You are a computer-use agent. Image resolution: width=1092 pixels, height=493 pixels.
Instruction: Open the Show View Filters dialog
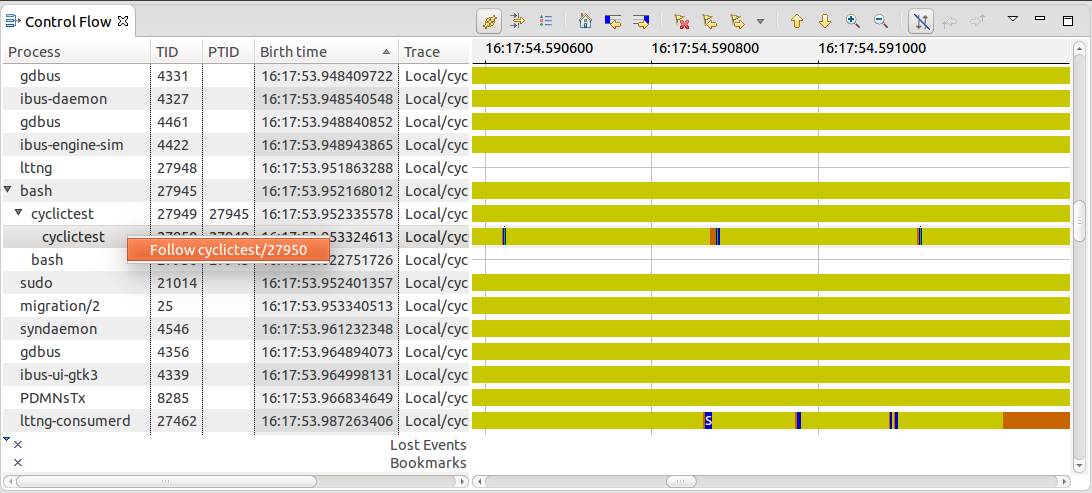pyautogui.click(x=518, y=21)
